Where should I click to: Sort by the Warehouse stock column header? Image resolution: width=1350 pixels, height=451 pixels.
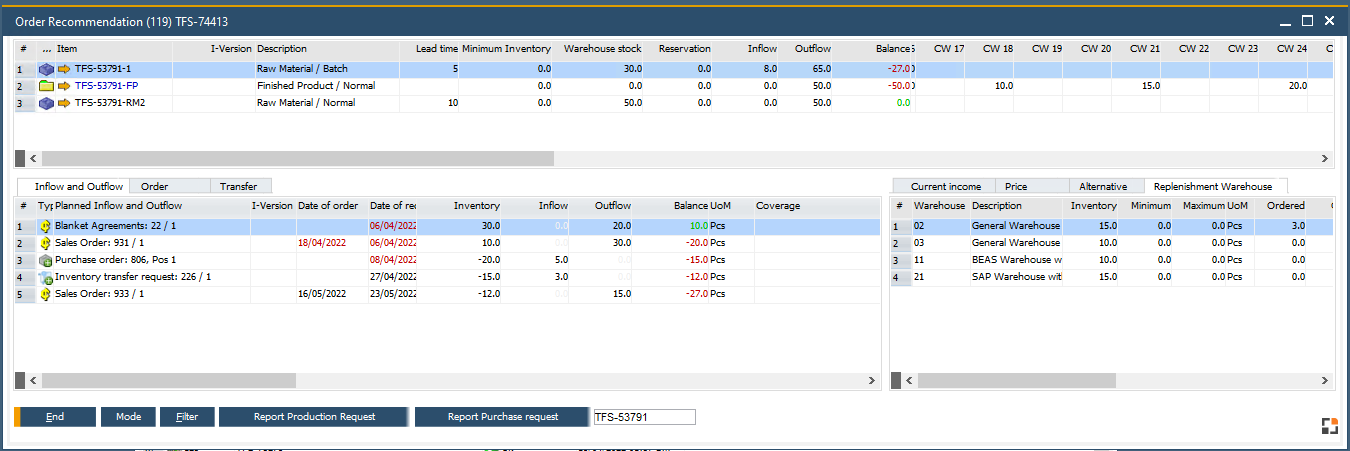click(602, 49)
